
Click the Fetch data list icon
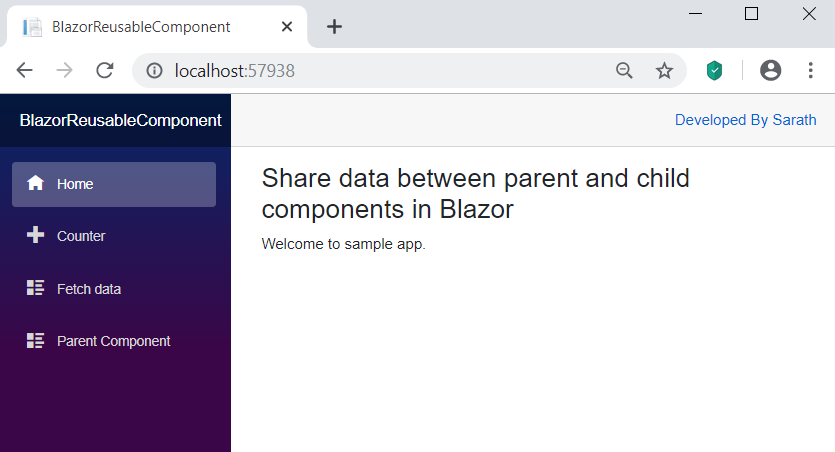[x=36, y=289]
